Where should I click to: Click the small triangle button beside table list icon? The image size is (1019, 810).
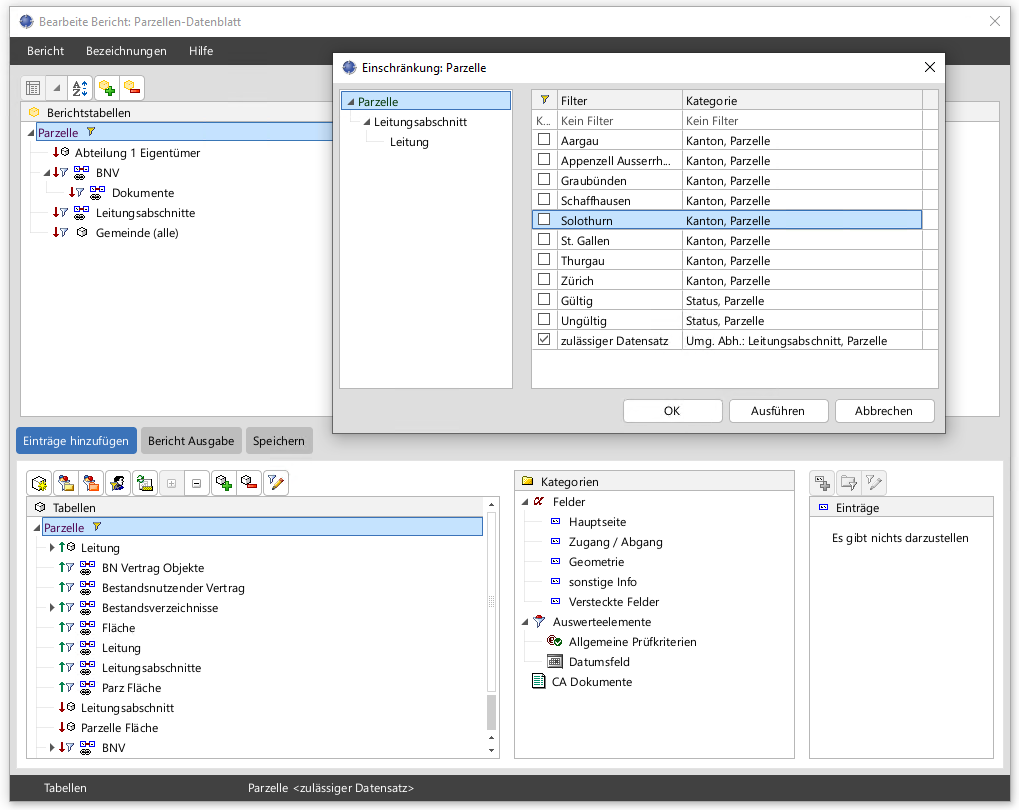click(x=57, y=88)
